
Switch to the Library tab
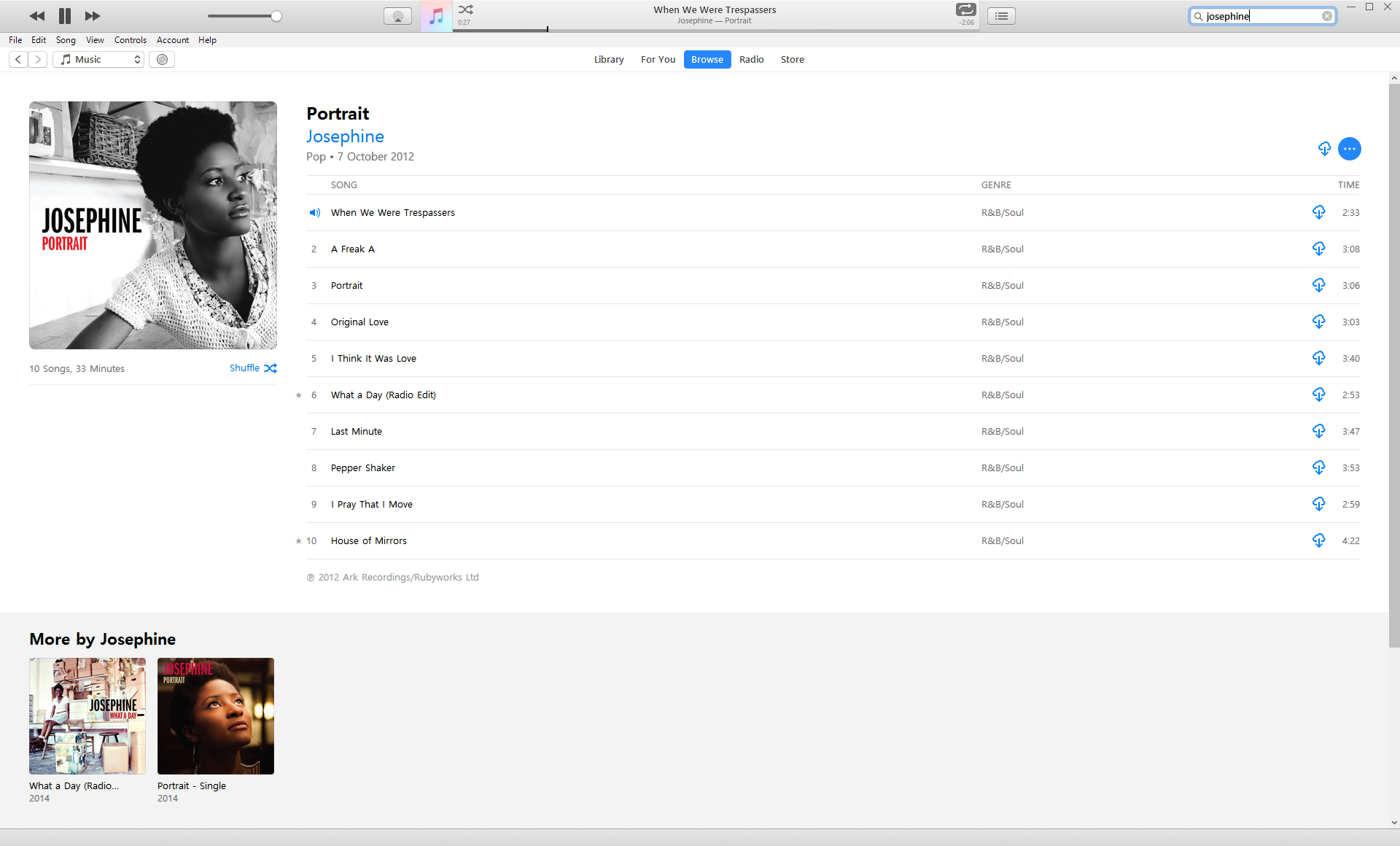[609, 60]
